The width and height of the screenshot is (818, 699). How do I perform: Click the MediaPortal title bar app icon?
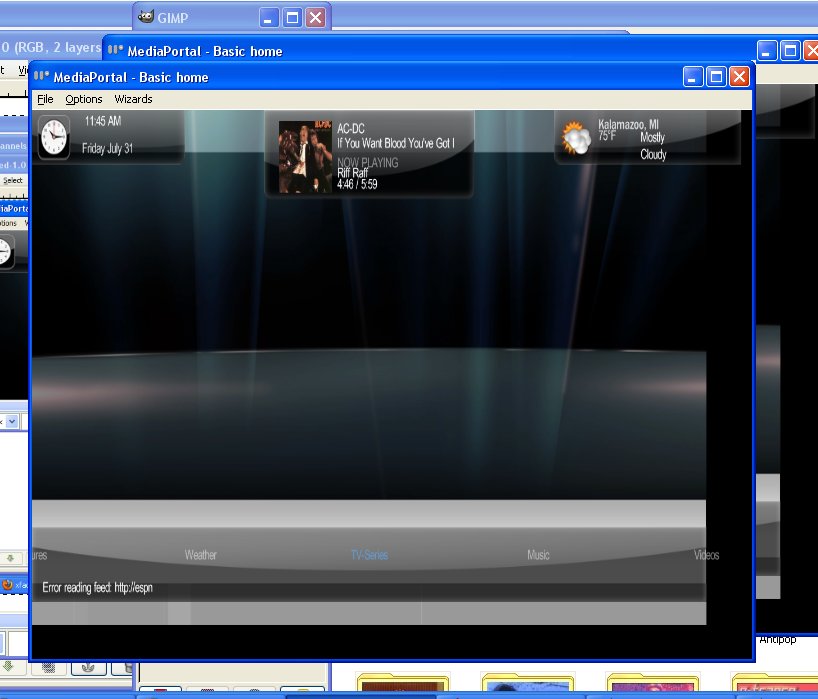42,76
